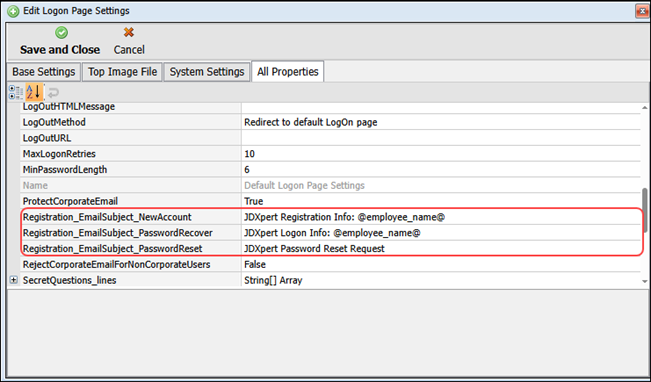Click the Save and Close green check icon

61,32
